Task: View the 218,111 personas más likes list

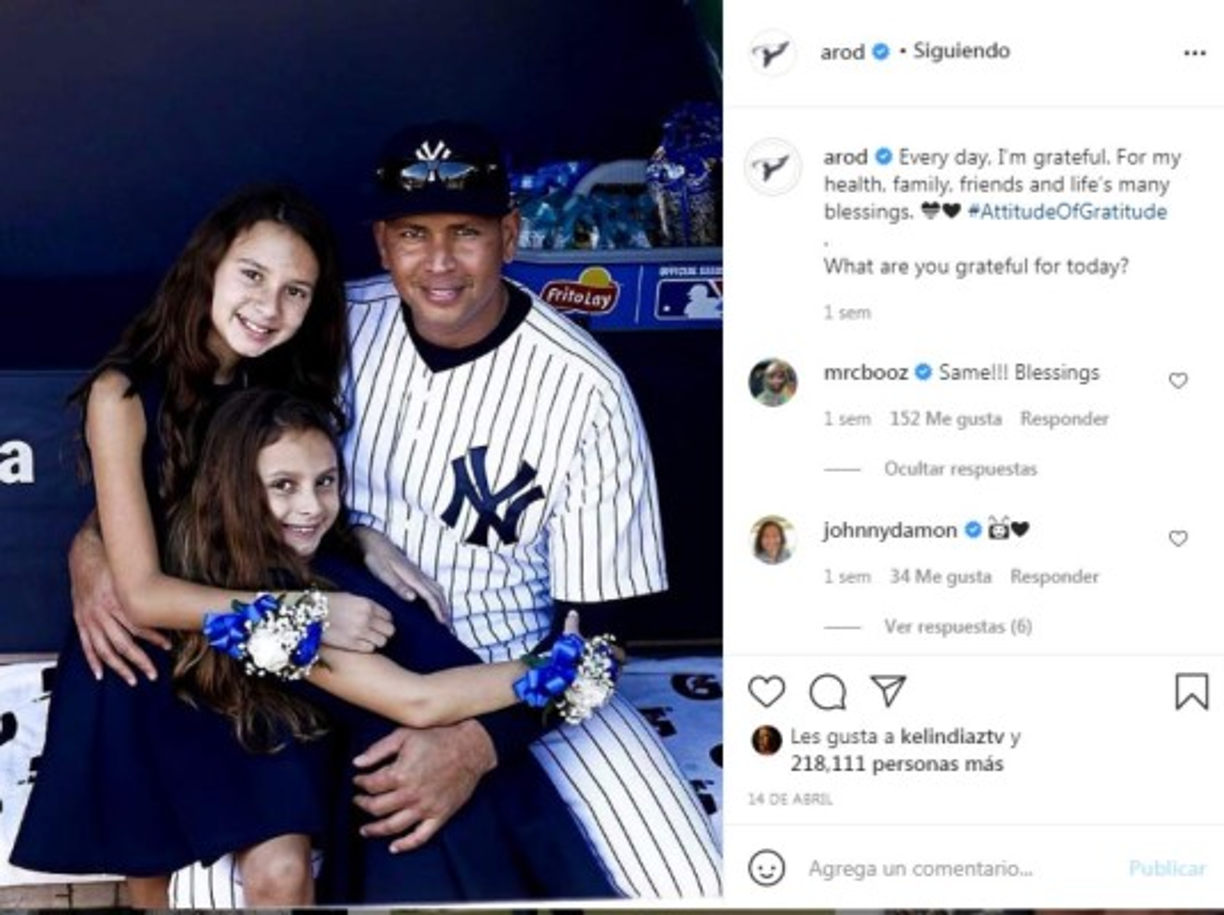Action: pos(897,764)
